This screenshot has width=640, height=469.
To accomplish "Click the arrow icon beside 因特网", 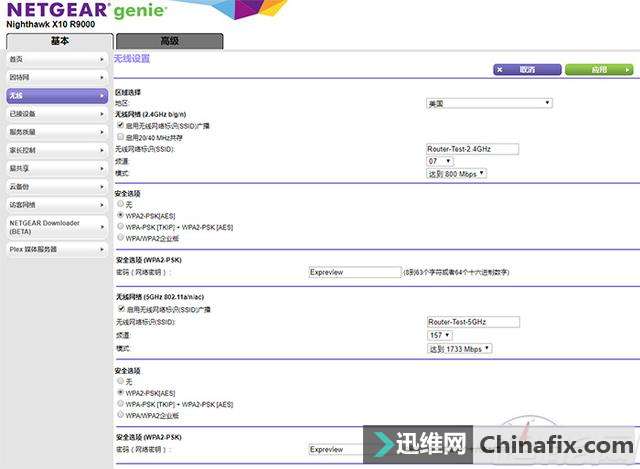I will point(102,77).
